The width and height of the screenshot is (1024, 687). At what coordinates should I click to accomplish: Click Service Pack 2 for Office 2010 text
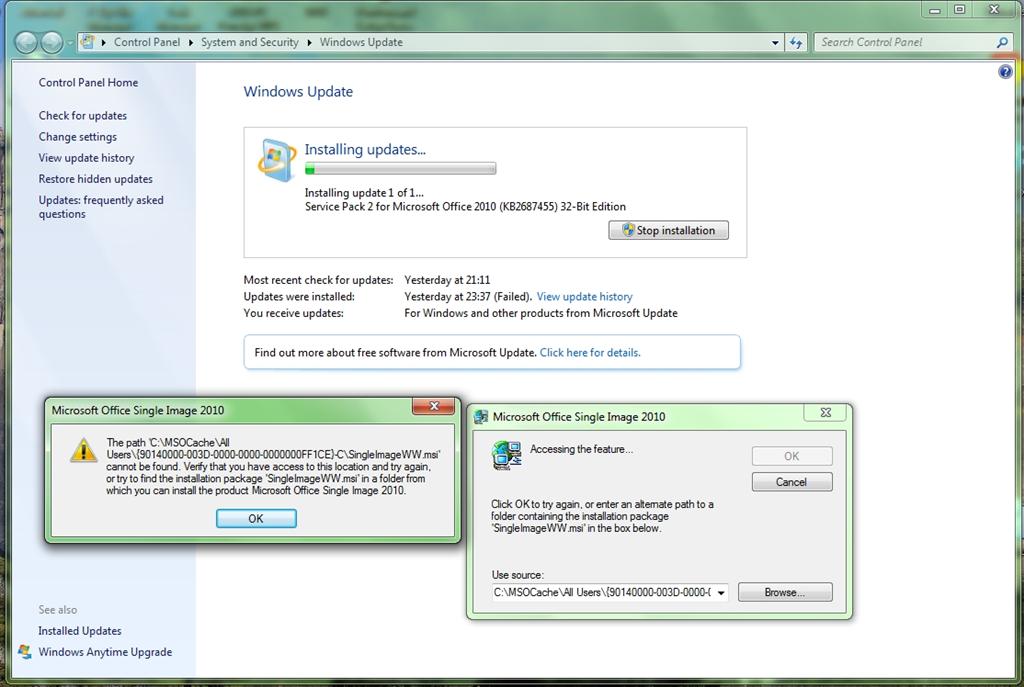tap(465, 207)
